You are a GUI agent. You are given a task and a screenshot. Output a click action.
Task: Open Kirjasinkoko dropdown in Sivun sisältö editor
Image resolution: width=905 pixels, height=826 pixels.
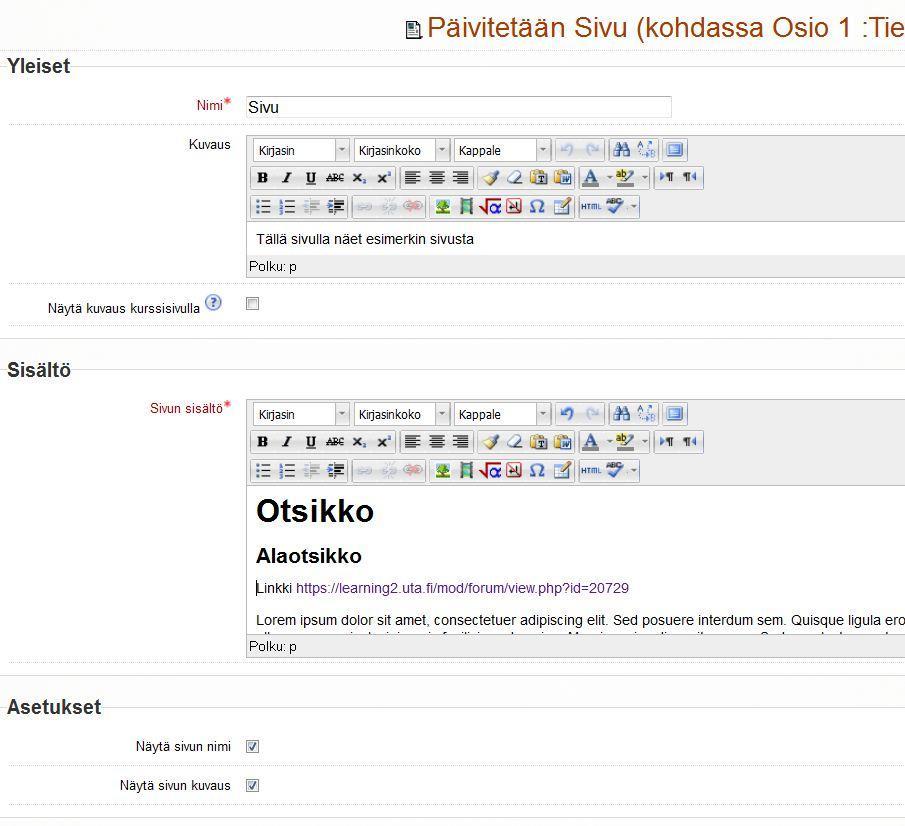[x=402, y=414]
